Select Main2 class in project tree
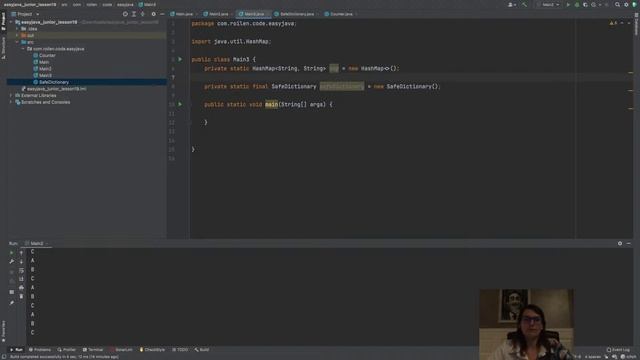Screen dimensions: 640x360 [42, 69]
